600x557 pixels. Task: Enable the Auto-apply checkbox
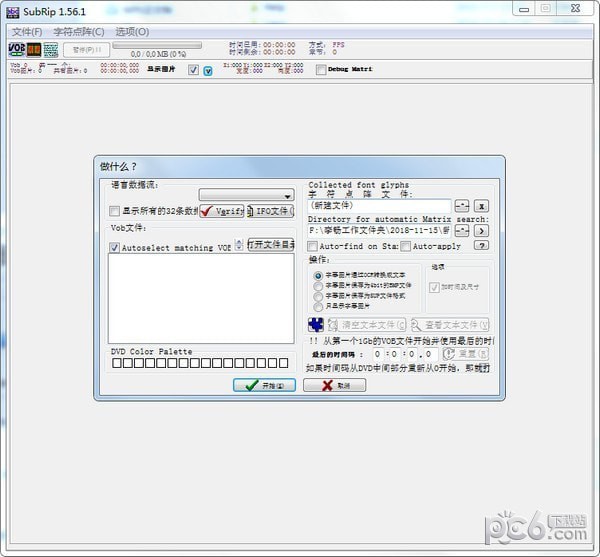coord(405,246)
